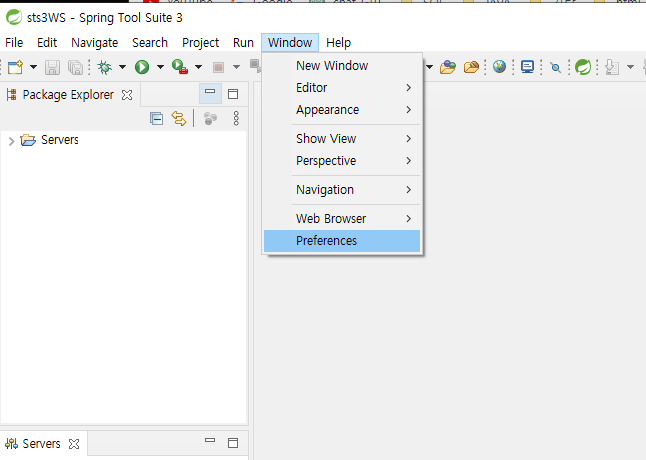Viewport: 646px width, 460px height.
Task: Click the Save toolbar icon
Action: point(52,67)
